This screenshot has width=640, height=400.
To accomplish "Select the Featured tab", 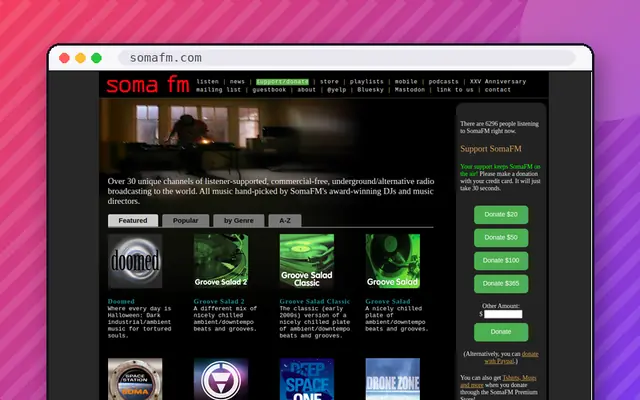I will 133,220.
